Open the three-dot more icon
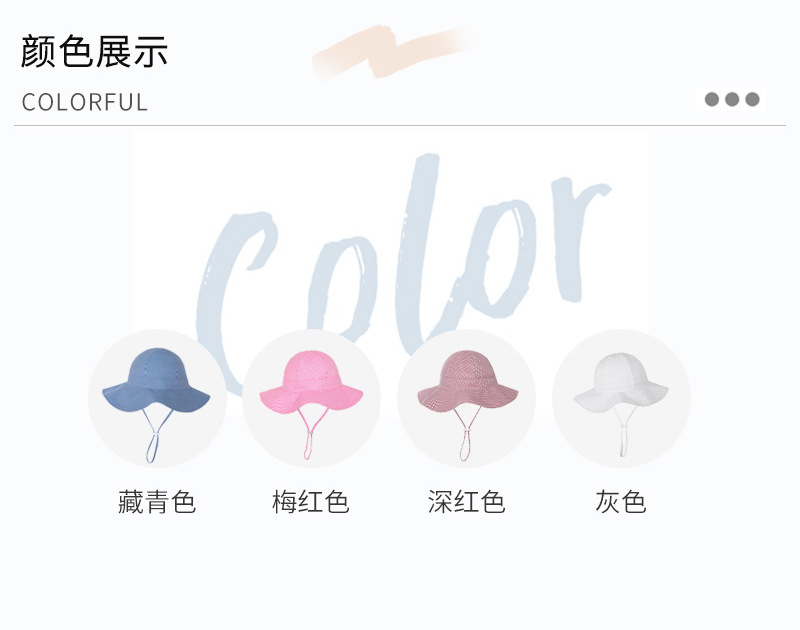The width and height of the screenshot is (800, 630). pos(732,99)
